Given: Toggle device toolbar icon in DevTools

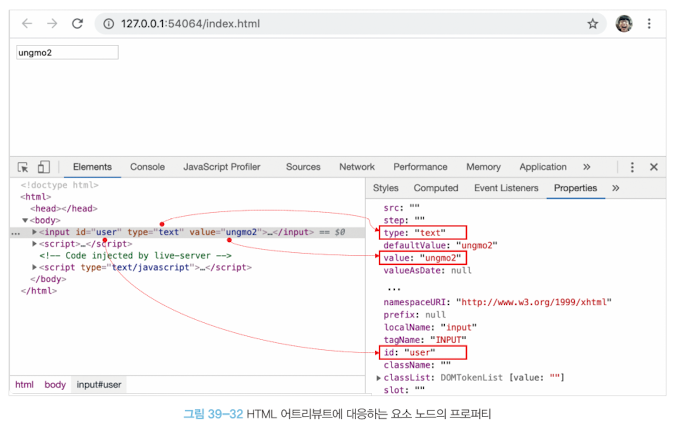Looking at the screenshot, I should pos(44,167).
